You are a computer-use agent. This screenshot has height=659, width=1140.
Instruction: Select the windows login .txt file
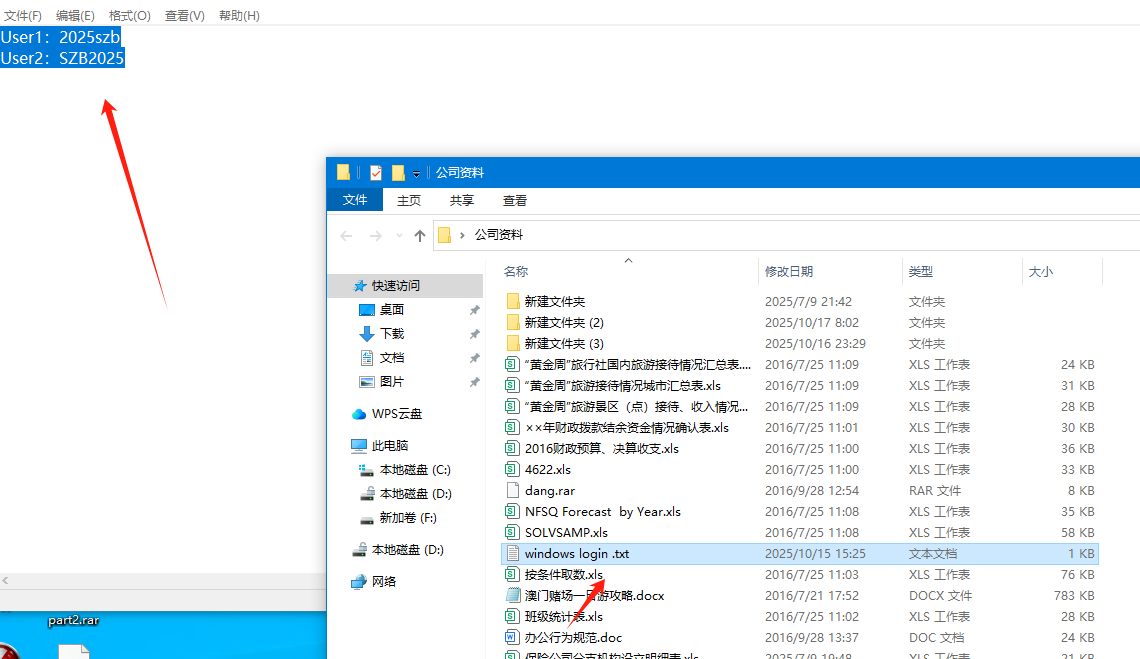[x=577, y=554]
